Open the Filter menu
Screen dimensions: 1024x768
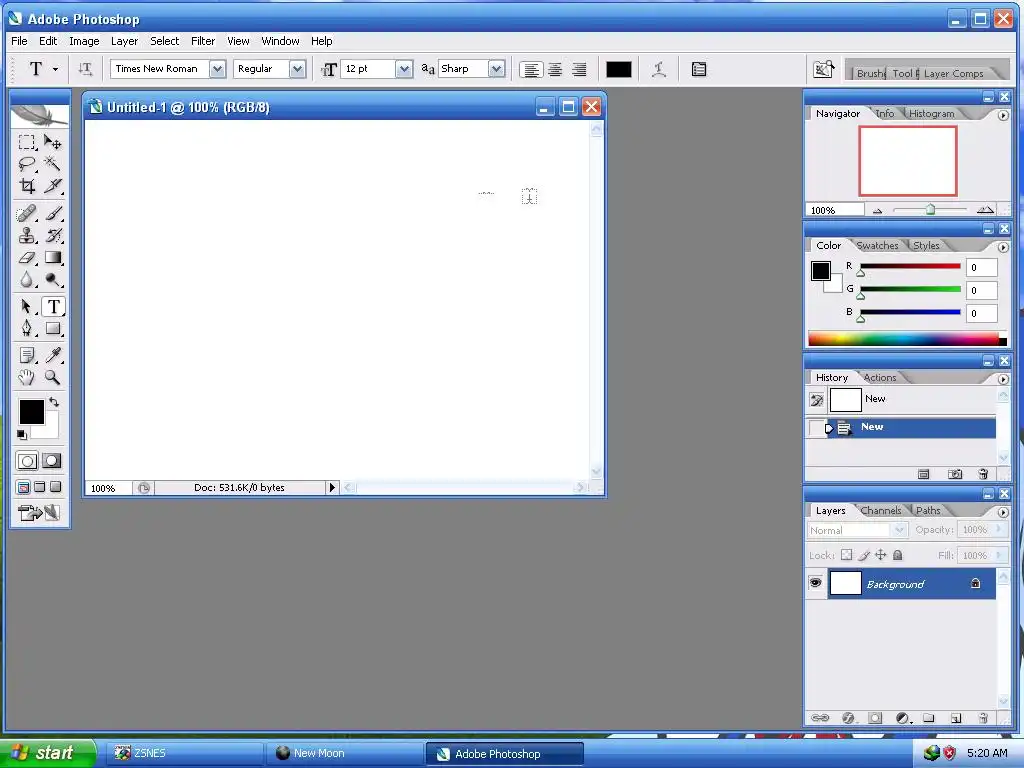tap(202, 41)
